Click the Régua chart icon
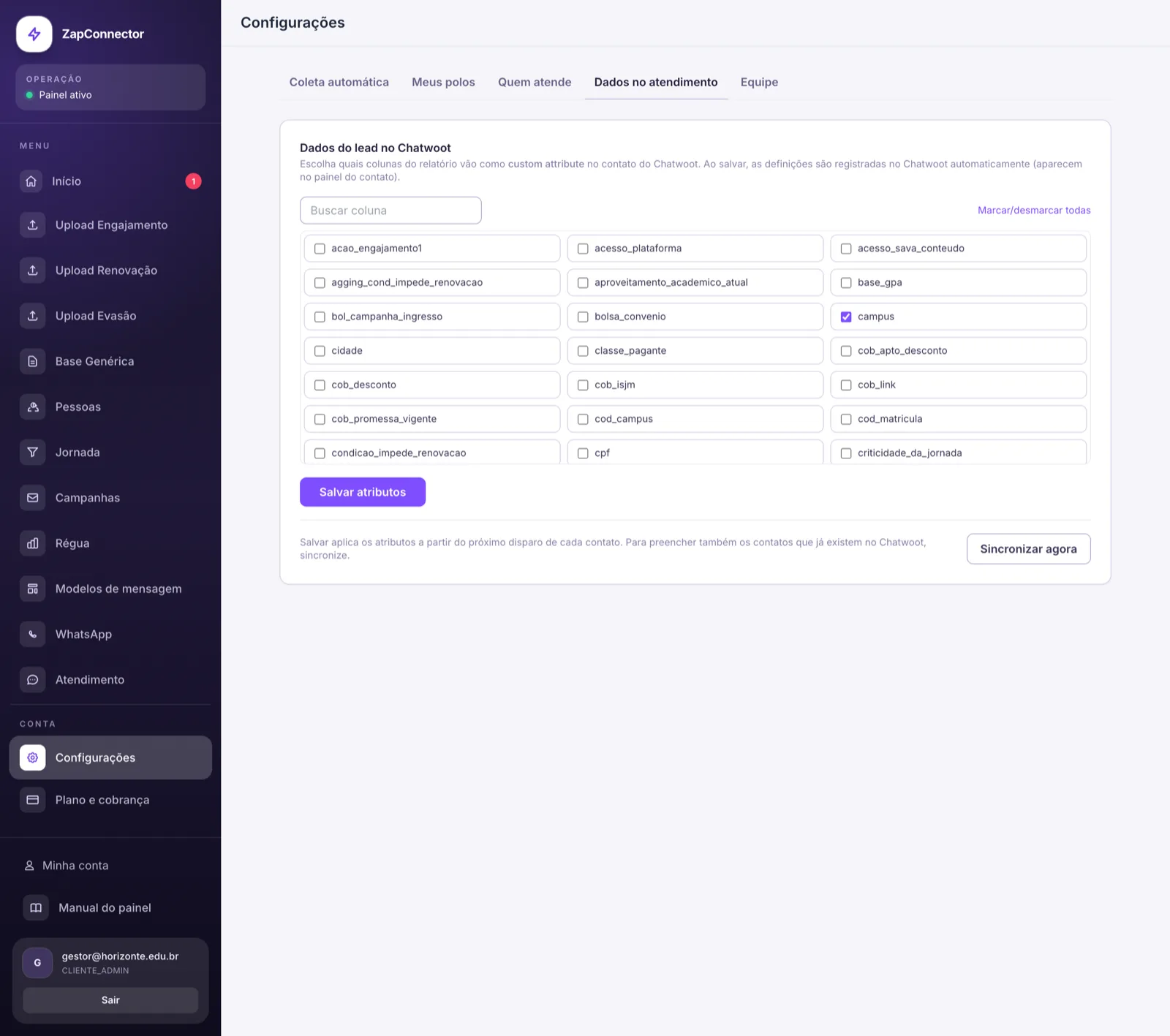 click(33, 543)
